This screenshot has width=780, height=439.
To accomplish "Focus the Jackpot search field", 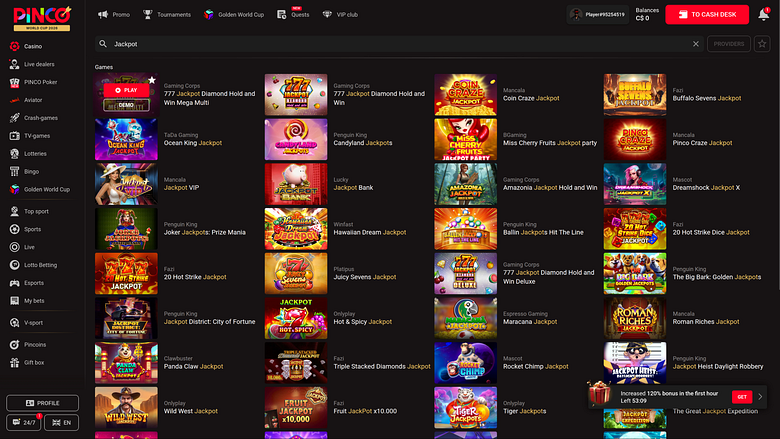I will pyautogui.click(x=398, y=44).
